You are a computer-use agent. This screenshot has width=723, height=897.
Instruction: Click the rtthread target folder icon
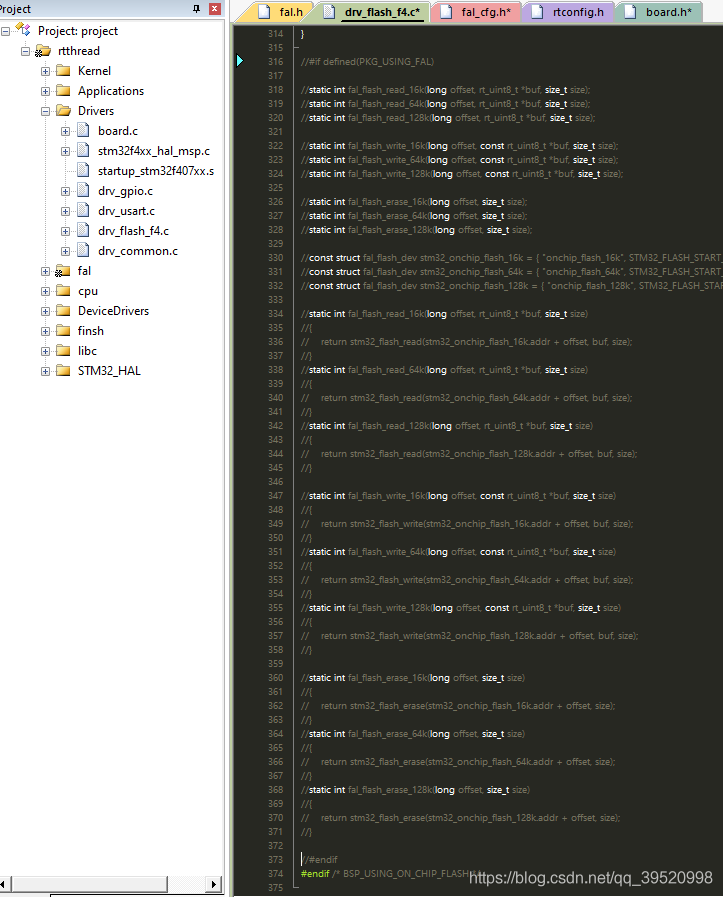(43, 51)
